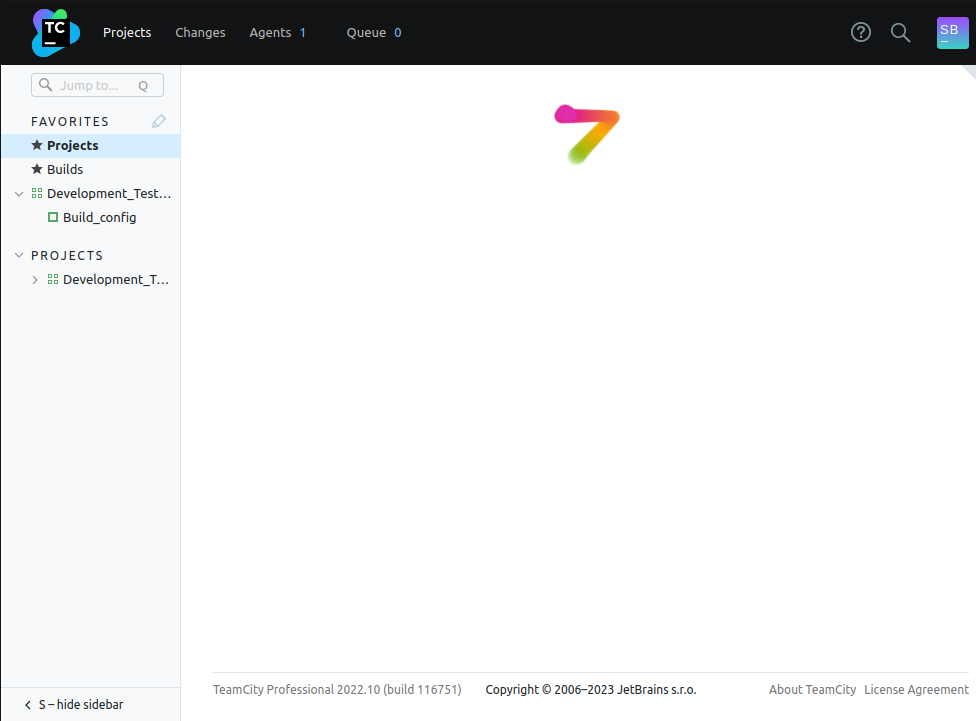Viewport: 976px width, 721px height.
Task: Open the help question mark icon
Action: point(861,33)
